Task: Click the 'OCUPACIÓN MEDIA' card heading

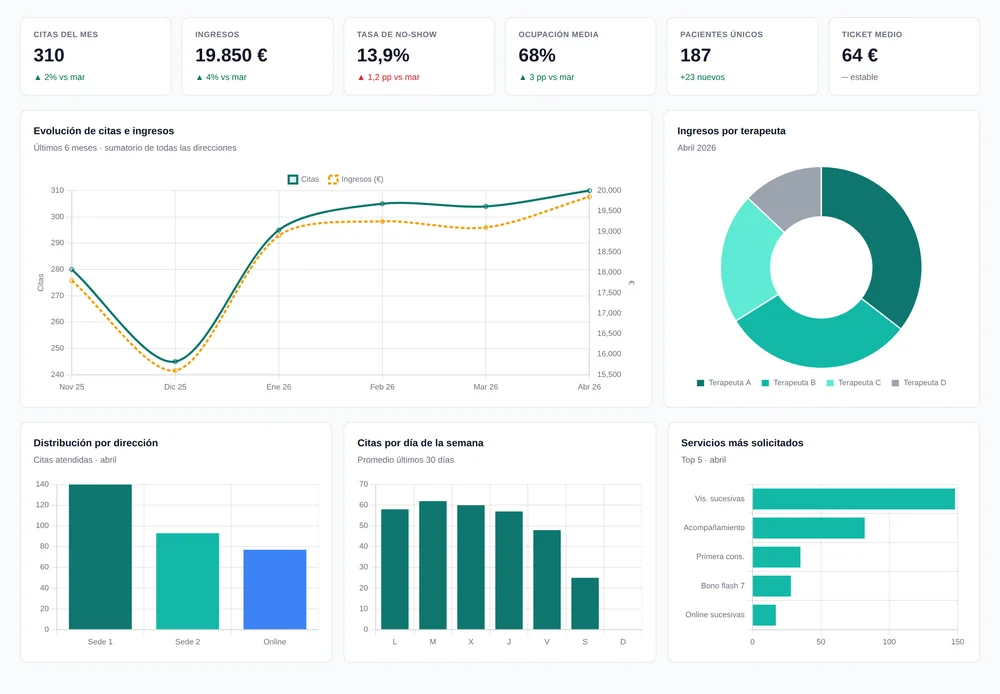Action: tap(559, 34)
